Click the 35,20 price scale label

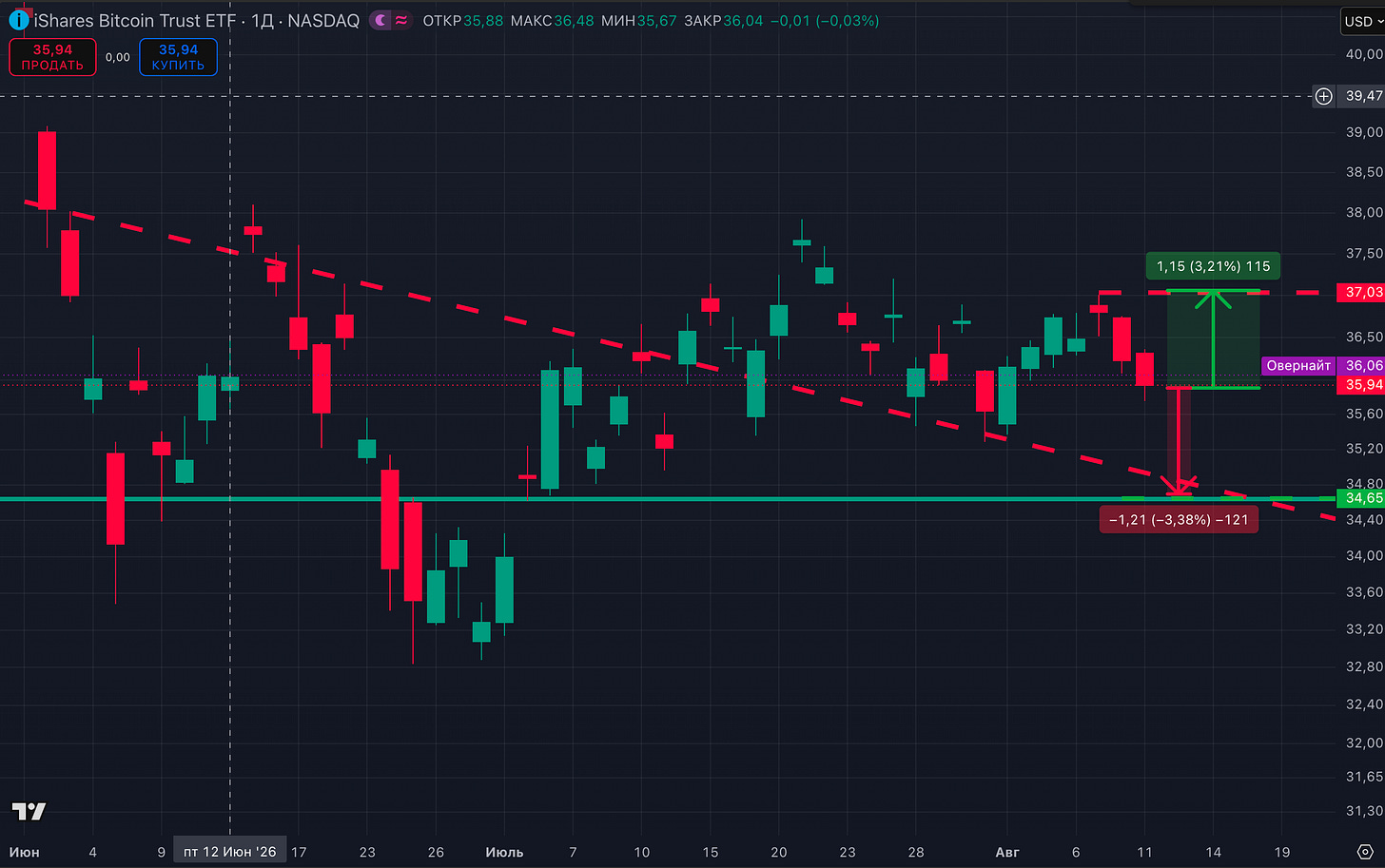[1364, 448]
